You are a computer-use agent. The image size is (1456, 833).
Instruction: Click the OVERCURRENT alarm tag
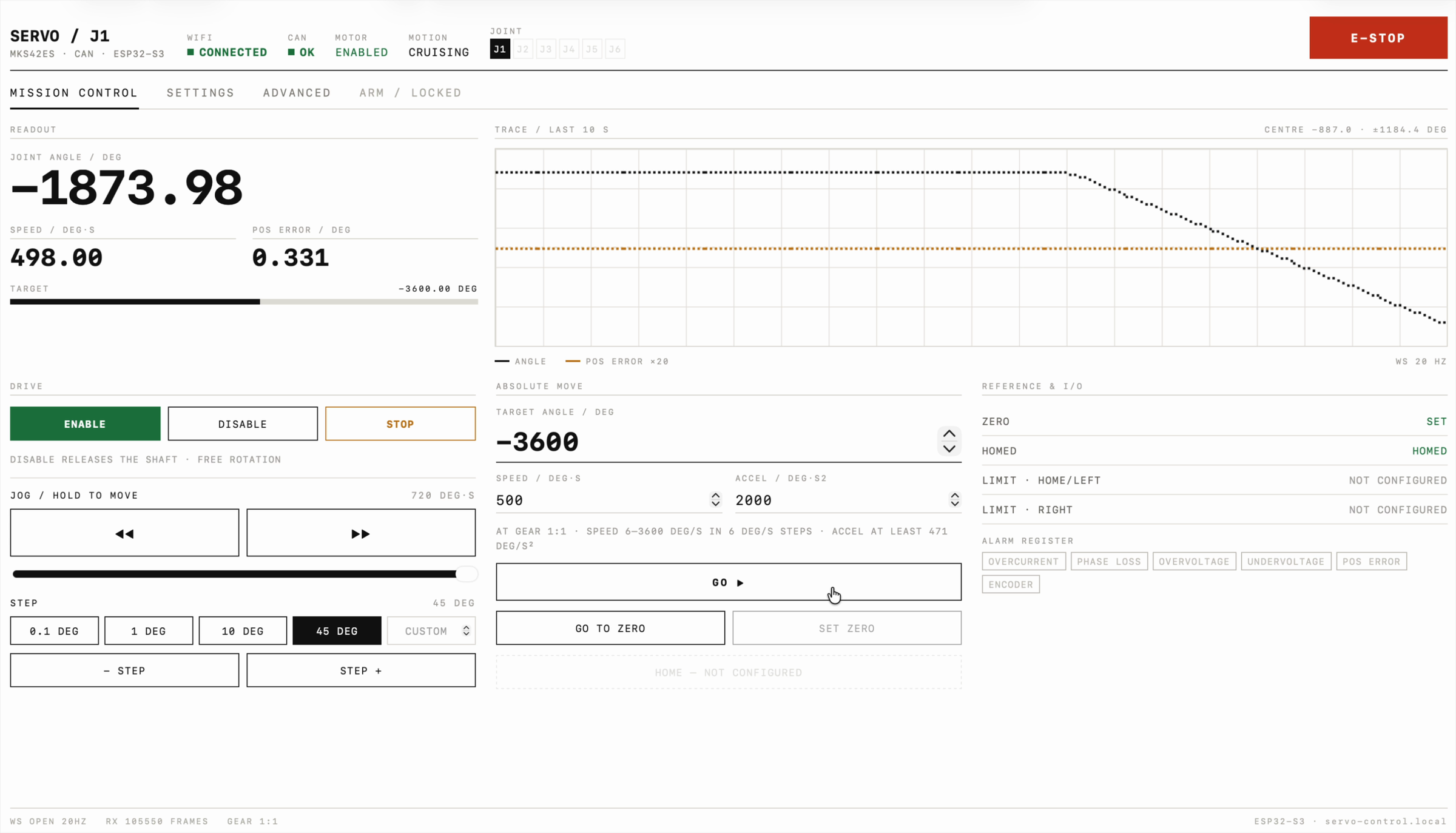click(x=1023, y=561)
